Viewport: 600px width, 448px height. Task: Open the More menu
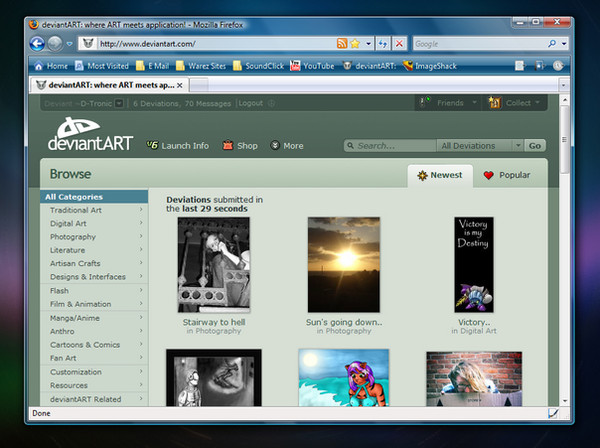tap(287, 145)
